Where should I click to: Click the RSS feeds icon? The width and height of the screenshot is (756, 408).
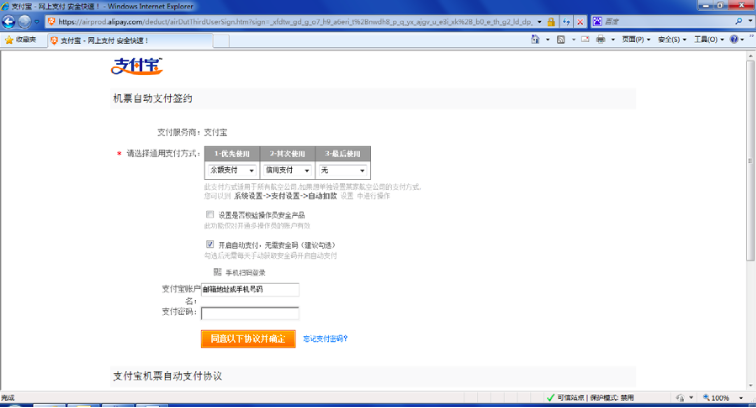pos(561,40)
